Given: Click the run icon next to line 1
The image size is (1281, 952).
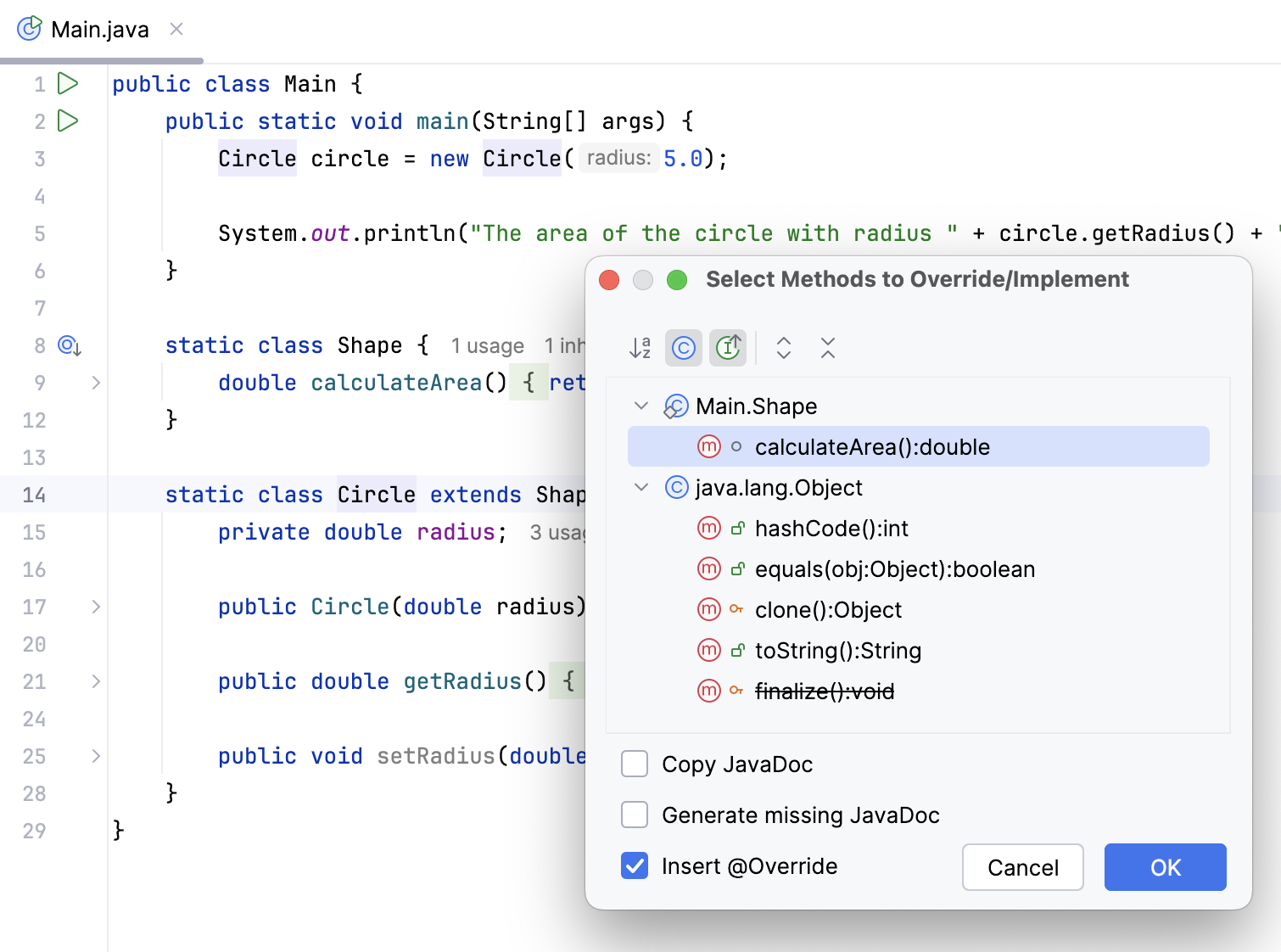Looking at the screenshot, I should [69, 83].
